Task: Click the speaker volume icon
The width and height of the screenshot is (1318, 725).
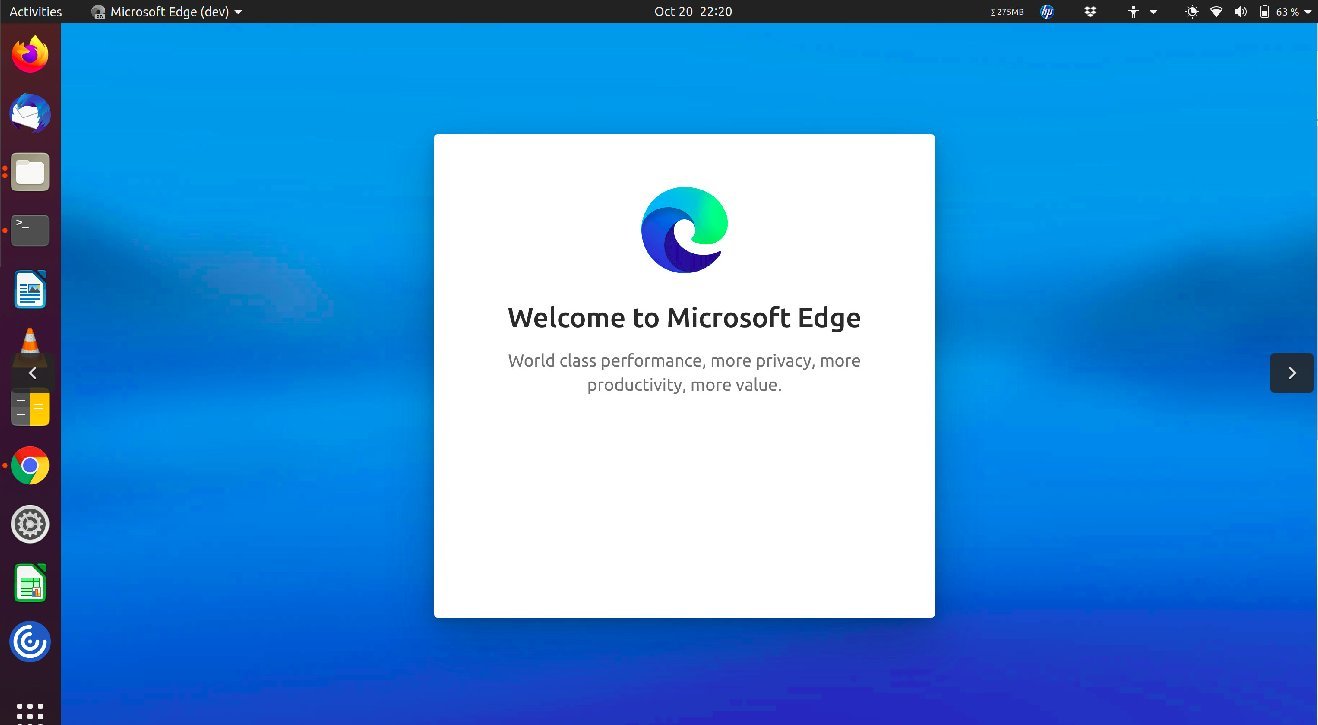Action: pos(1241,11)
